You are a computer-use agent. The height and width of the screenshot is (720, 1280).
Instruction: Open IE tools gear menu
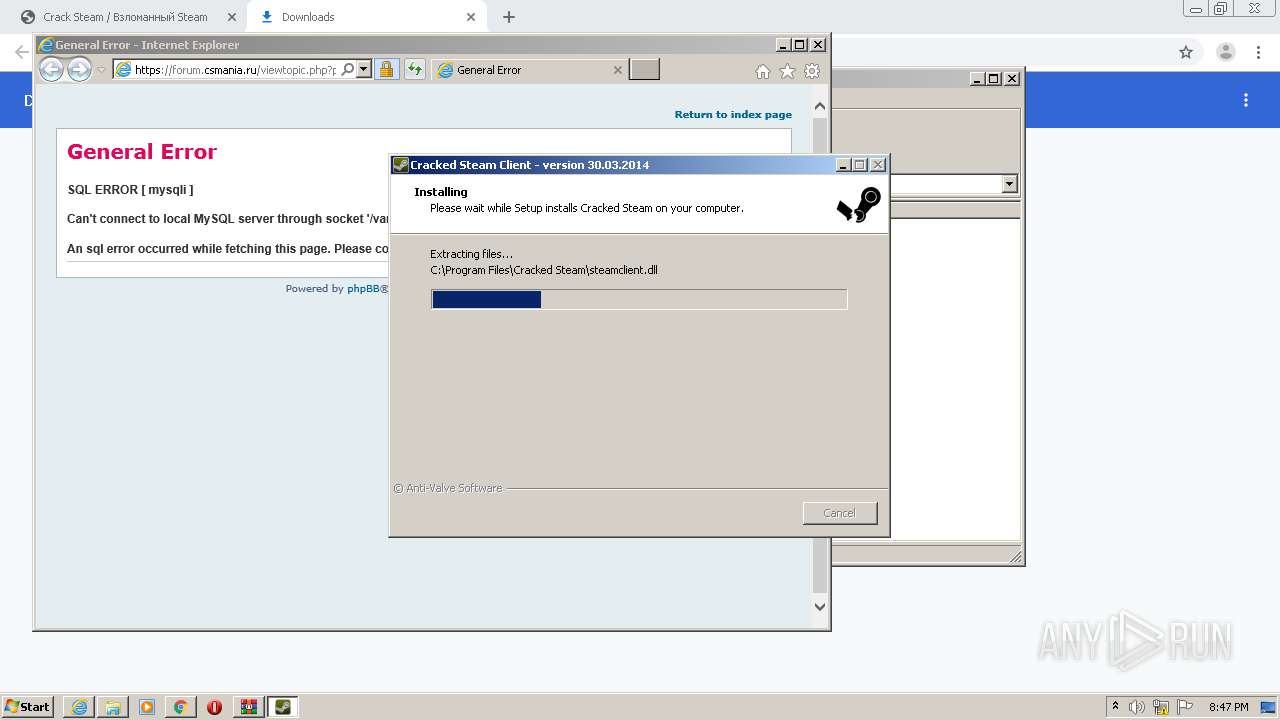812,71
